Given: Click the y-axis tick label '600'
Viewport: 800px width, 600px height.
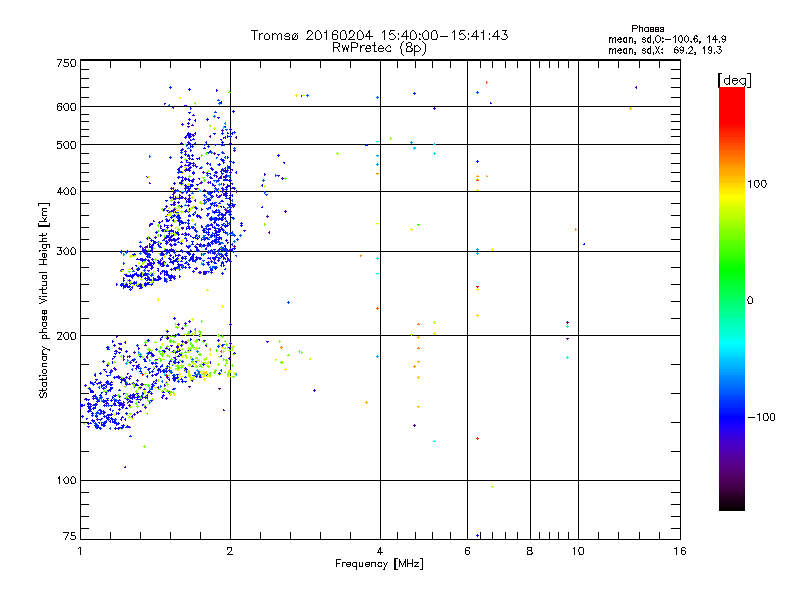Looking at the screenshot, I should point(66,107).
